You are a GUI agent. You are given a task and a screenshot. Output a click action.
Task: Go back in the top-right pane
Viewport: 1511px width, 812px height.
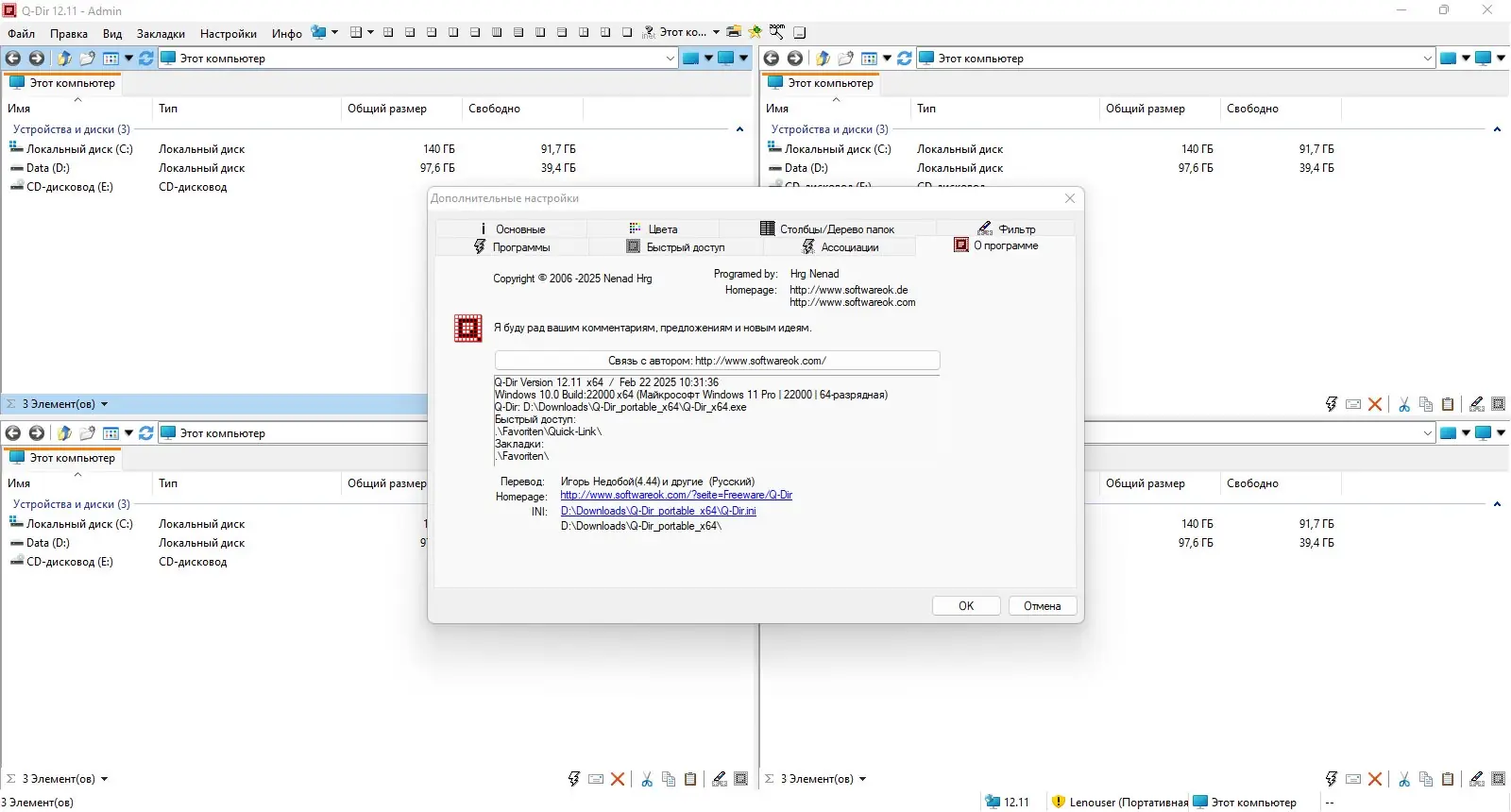coord(772,59)
